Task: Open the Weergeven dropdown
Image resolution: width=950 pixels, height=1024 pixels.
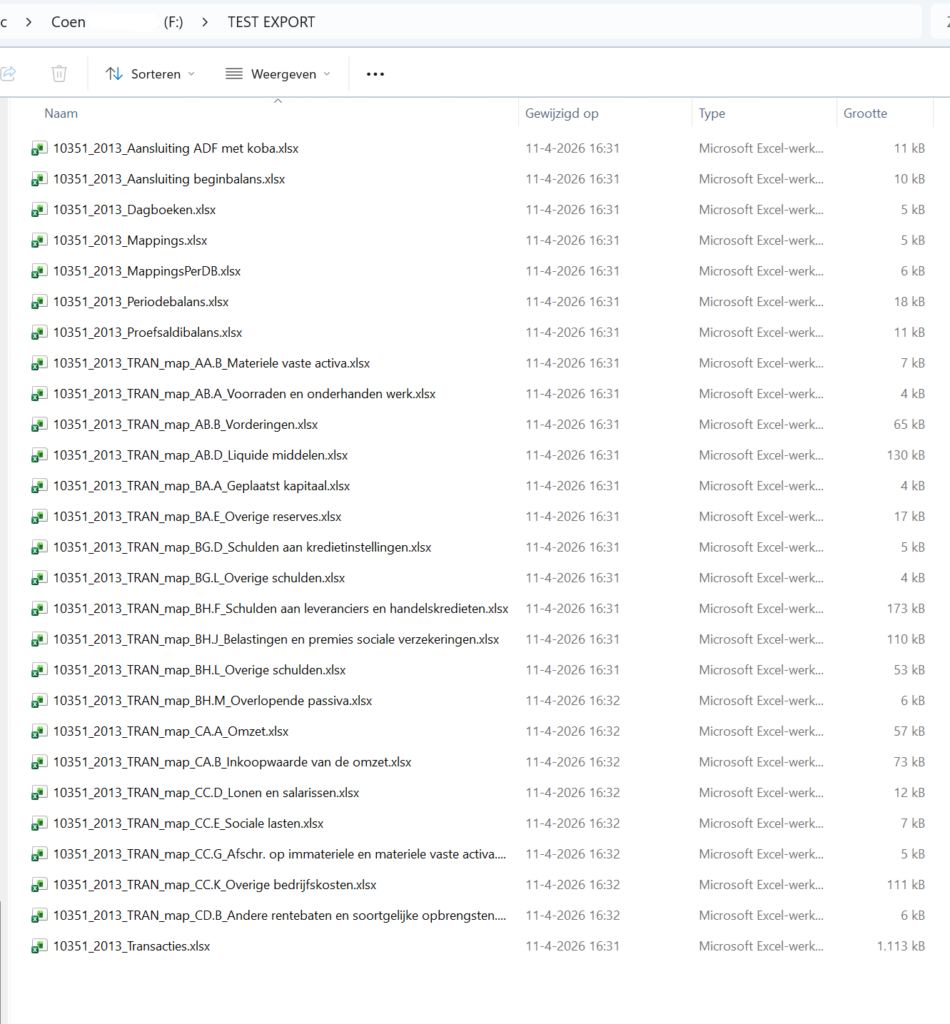Action: click(x=277, y=74)
